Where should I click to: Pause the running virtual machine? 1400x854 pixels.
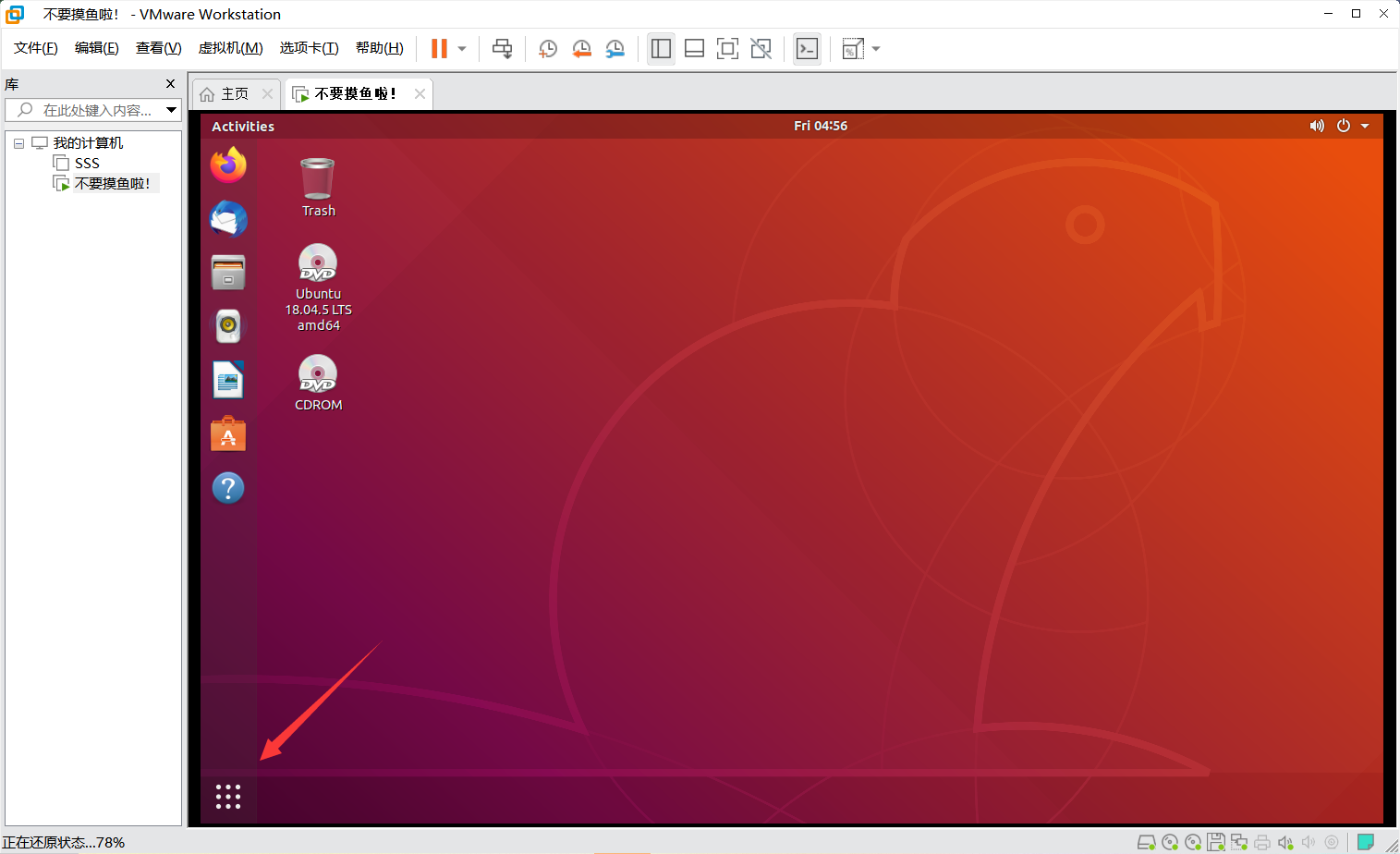coord(439,48)
